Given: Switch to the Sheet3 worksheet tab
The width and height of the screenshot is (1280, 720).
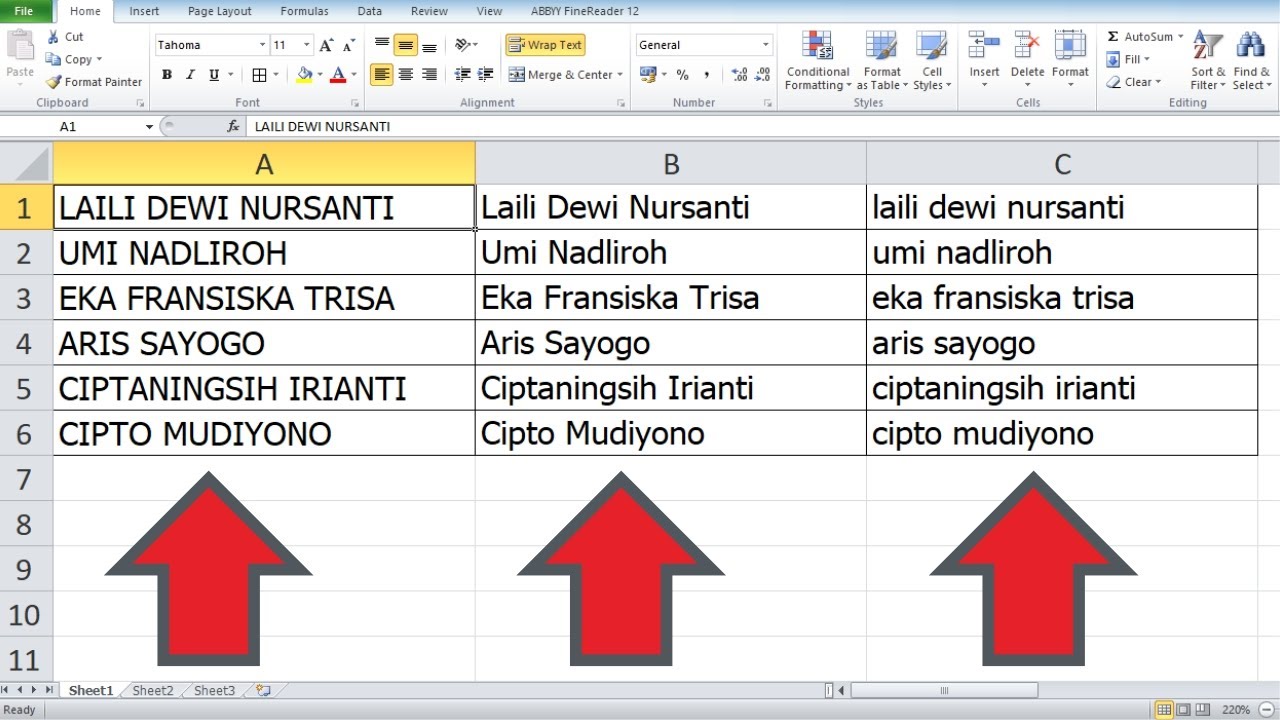Looking at the screenshot, I should (214, 690).
